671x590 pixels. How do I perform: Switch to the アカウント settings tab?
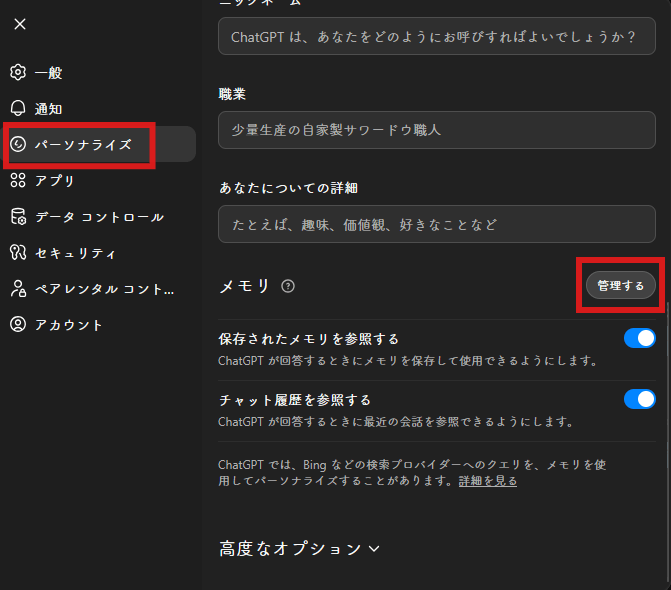click(x=68, y=325)
